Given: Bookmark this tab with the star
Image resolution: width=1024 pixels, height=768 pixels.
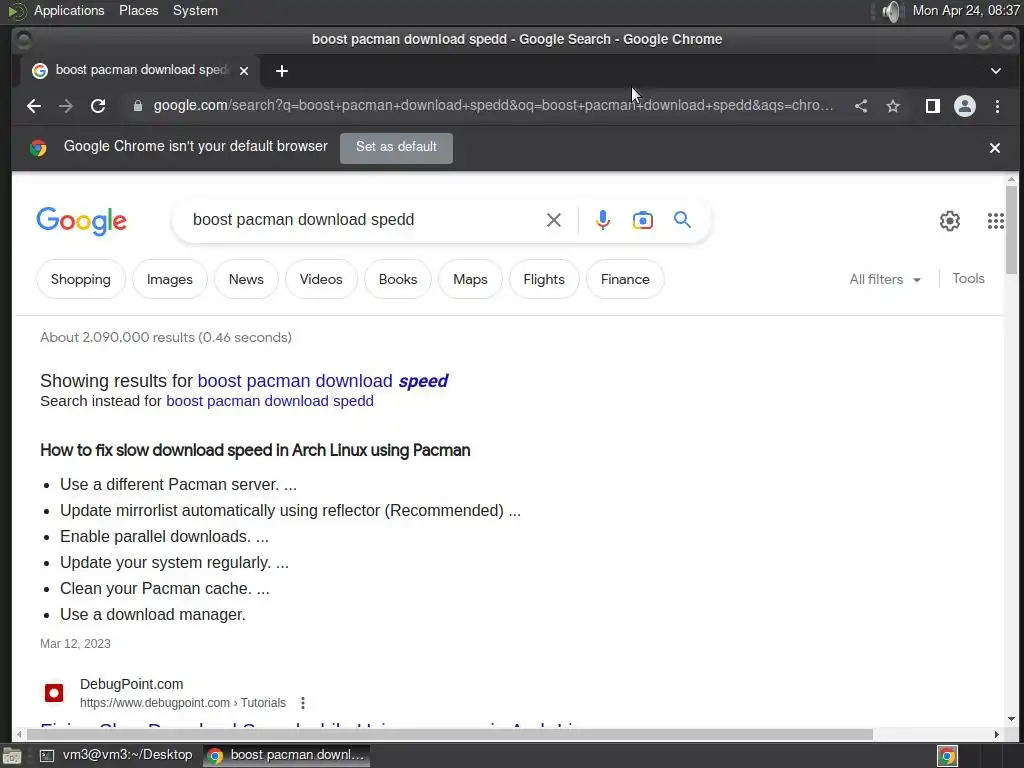Looking at the screenshot, I should pyautogui.click(x=893, y=106).
